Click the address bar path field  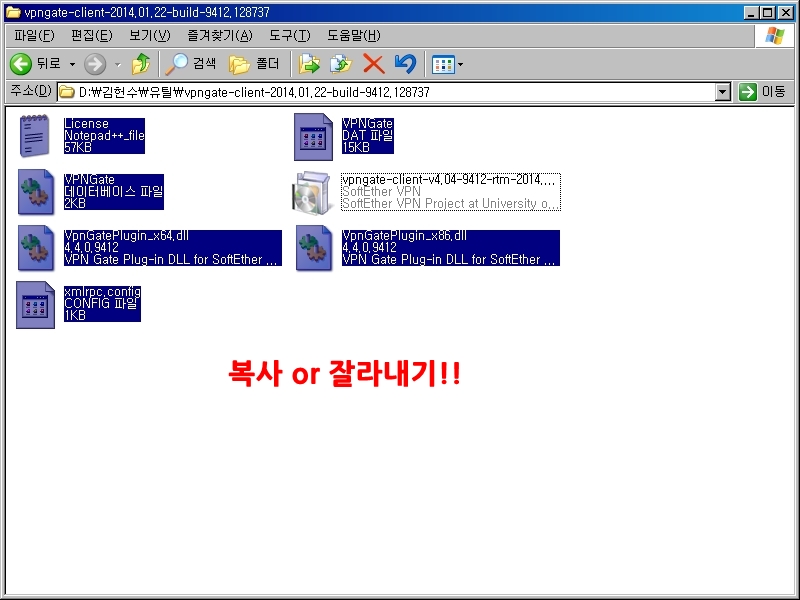pos(387,92)
